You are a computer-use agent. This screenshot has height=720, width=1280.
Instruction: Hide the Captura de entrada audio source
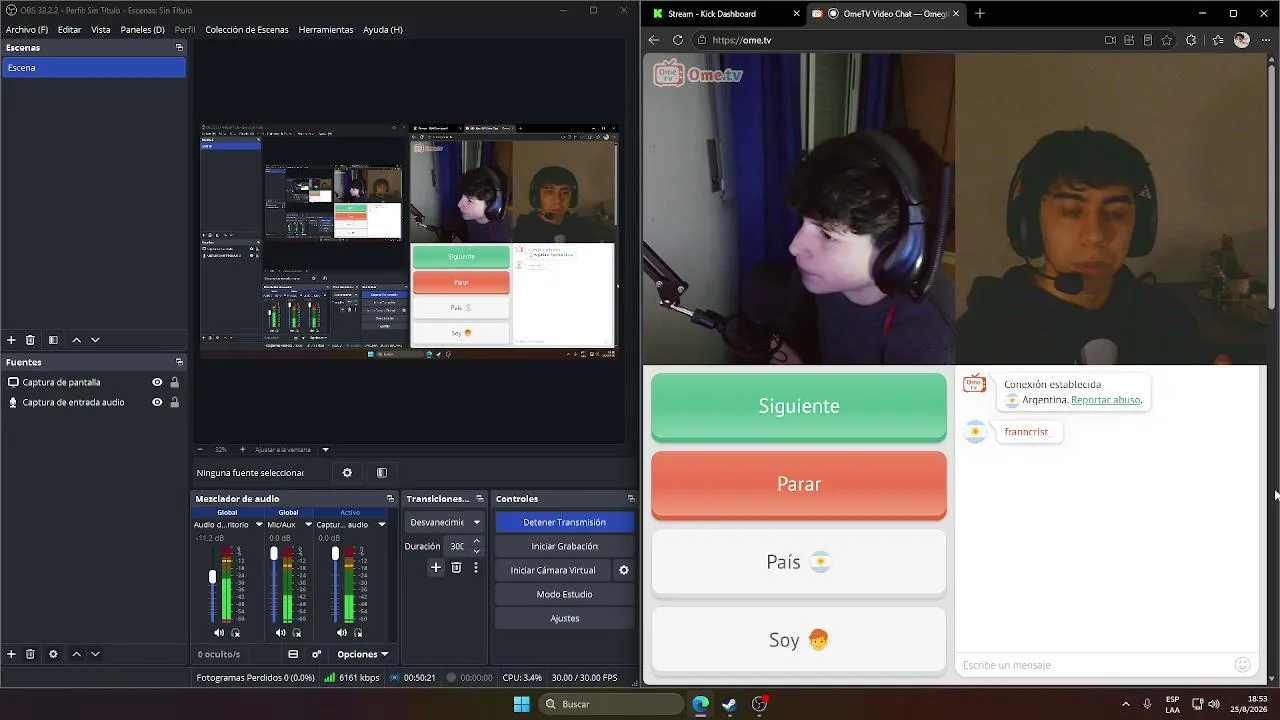click(157, 402)
